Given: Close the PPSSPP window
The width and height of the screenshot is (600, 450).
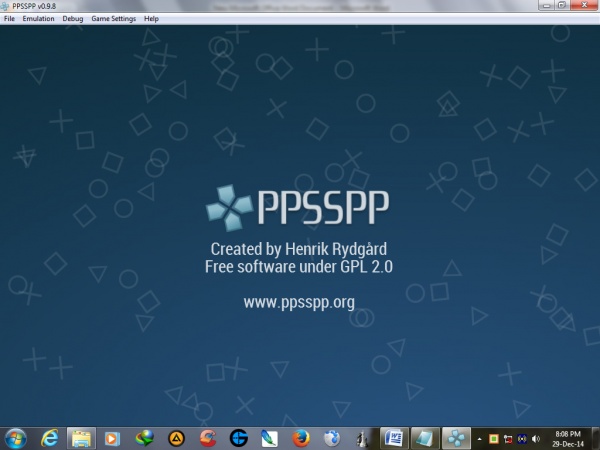Looking at the screenshot, I should pyautogui.click(x=584, y=5).
